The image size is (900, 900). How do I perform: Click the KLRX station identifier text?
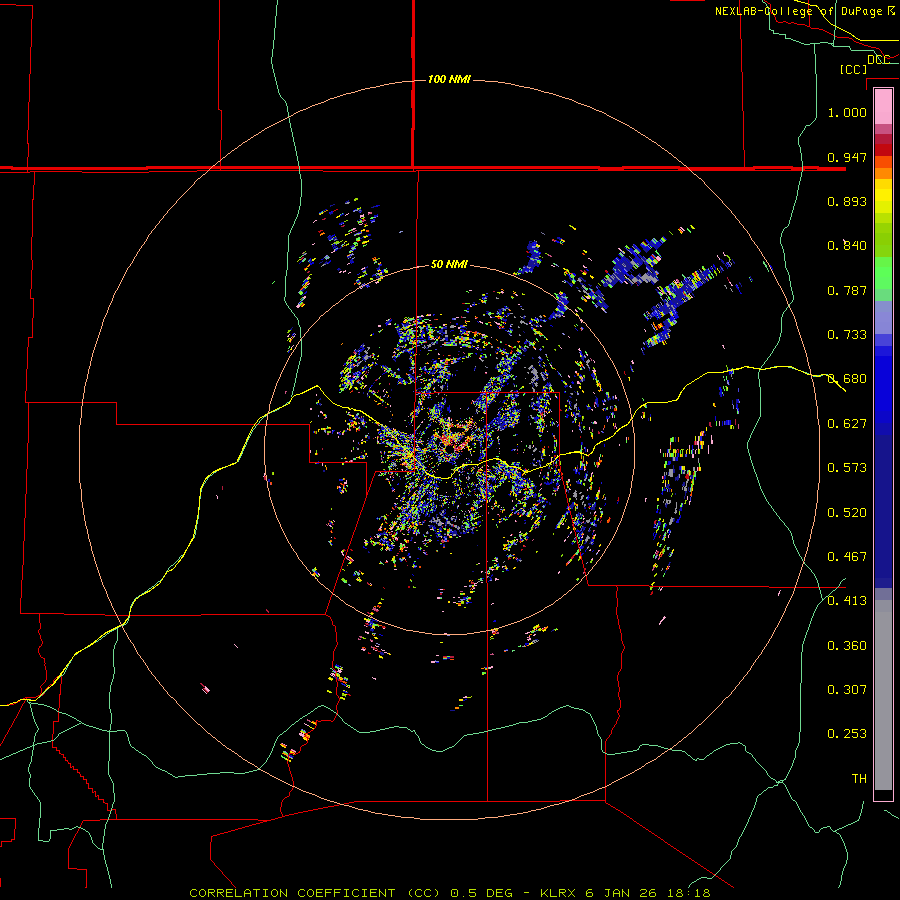coord(557,893)
